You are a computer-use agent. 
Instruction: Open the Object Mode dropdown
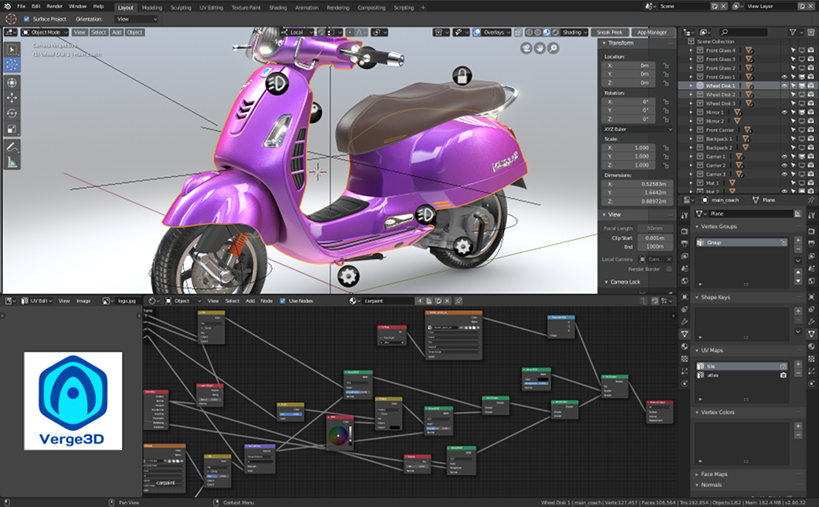pyautogui.click(x=44, y=32)
